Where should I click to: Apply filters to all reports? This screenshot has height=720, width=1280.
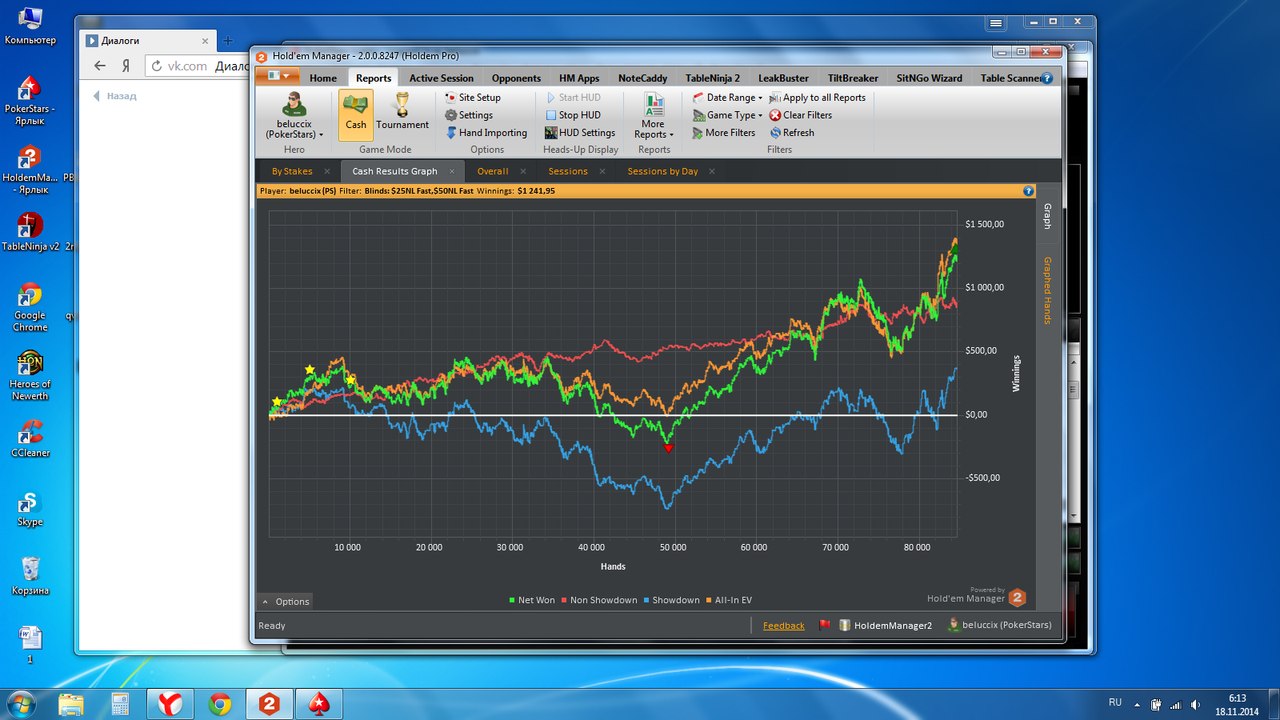coord(817,98)
